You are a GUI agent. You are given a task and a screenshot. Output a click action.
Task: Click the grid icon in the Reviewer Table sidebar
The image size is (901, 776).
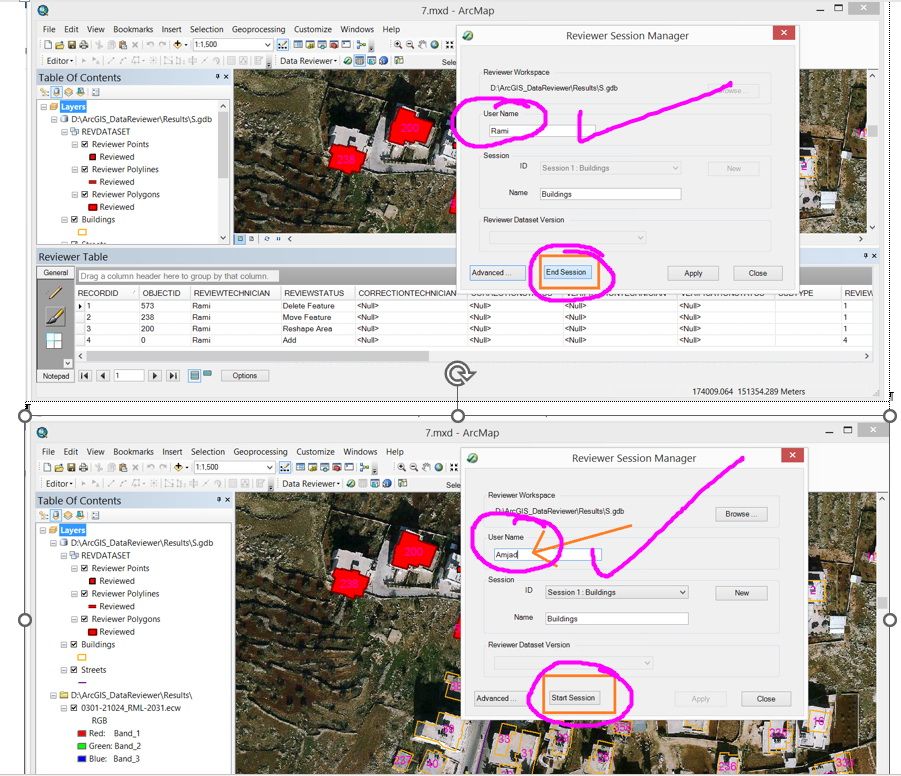click(54, 340)
